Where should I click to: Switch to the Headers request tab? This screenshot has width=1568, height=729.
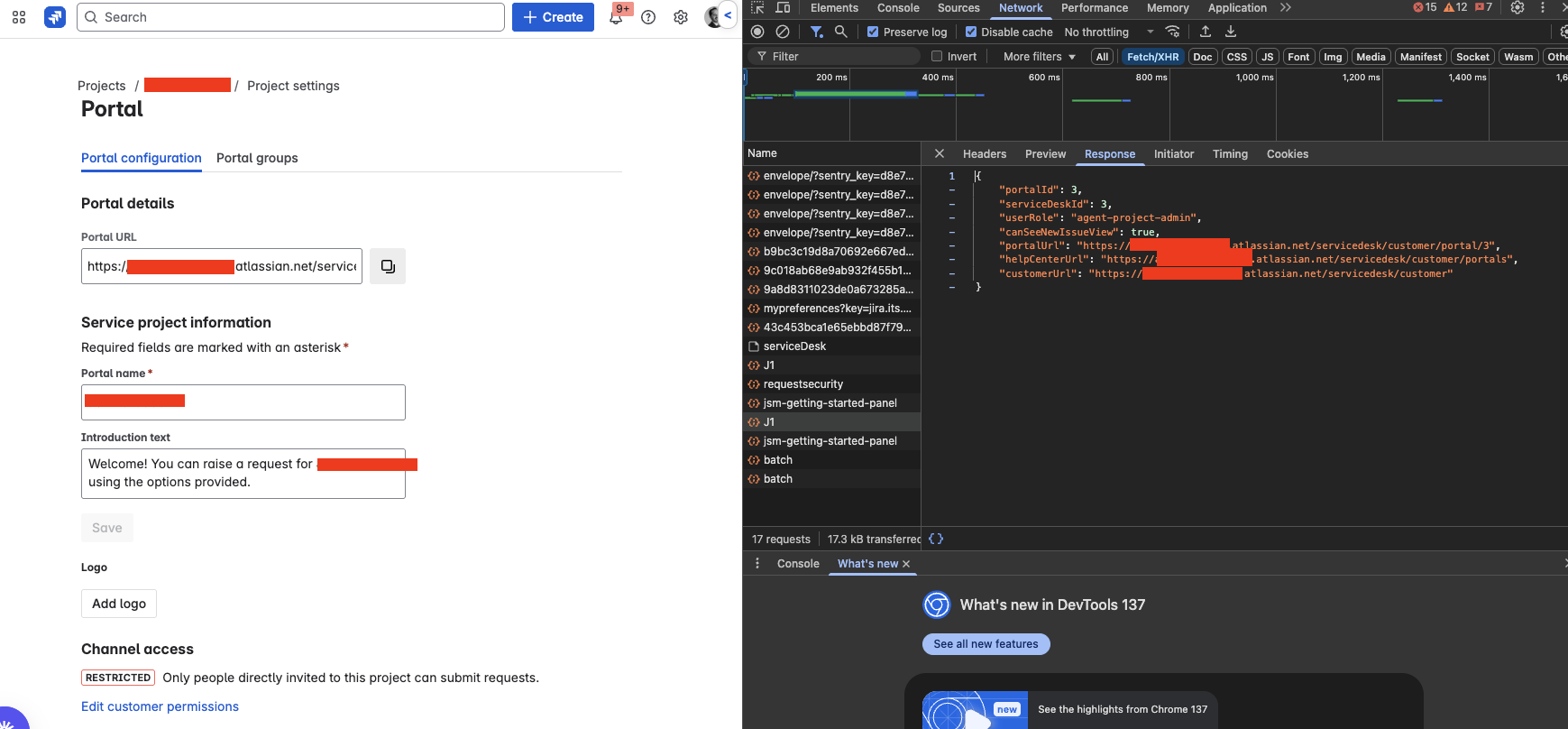[985, 154]
